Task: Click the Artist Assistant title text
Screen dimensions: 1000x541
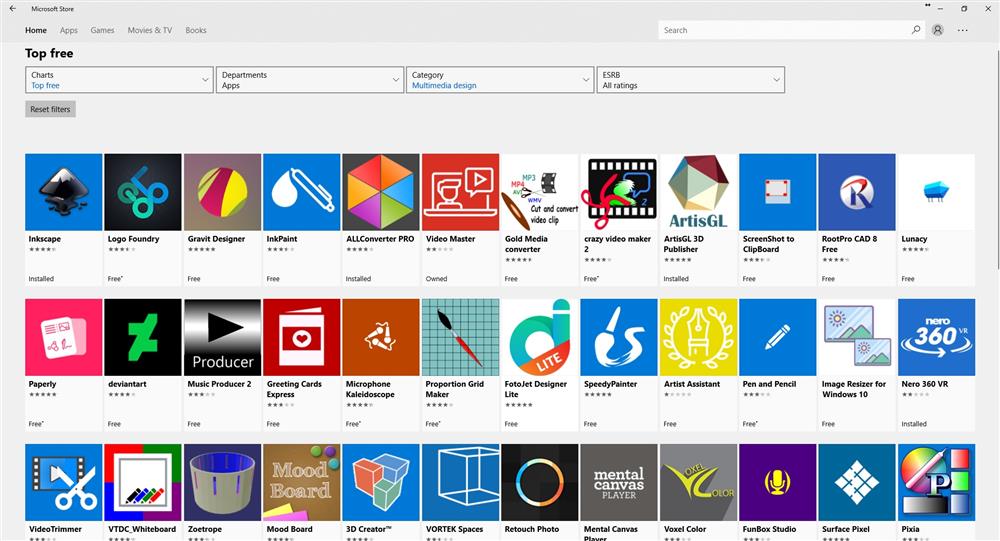Action: [691, 384]
